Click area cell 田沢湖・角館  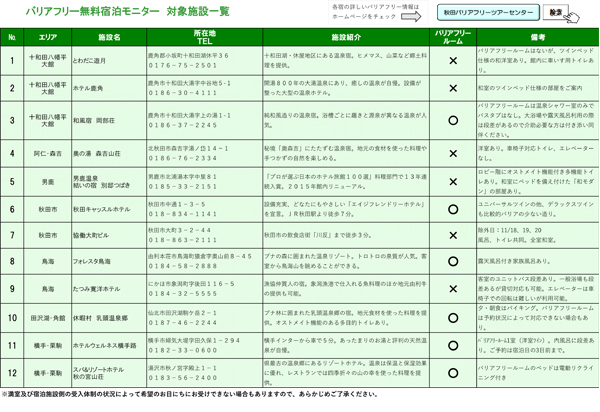point(47,318)
